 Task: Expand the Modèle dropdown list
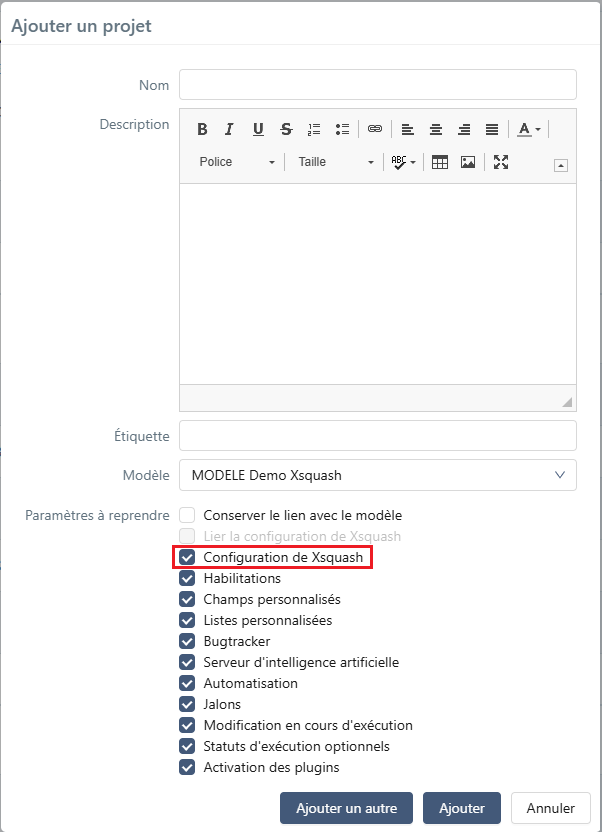point(378,475)
